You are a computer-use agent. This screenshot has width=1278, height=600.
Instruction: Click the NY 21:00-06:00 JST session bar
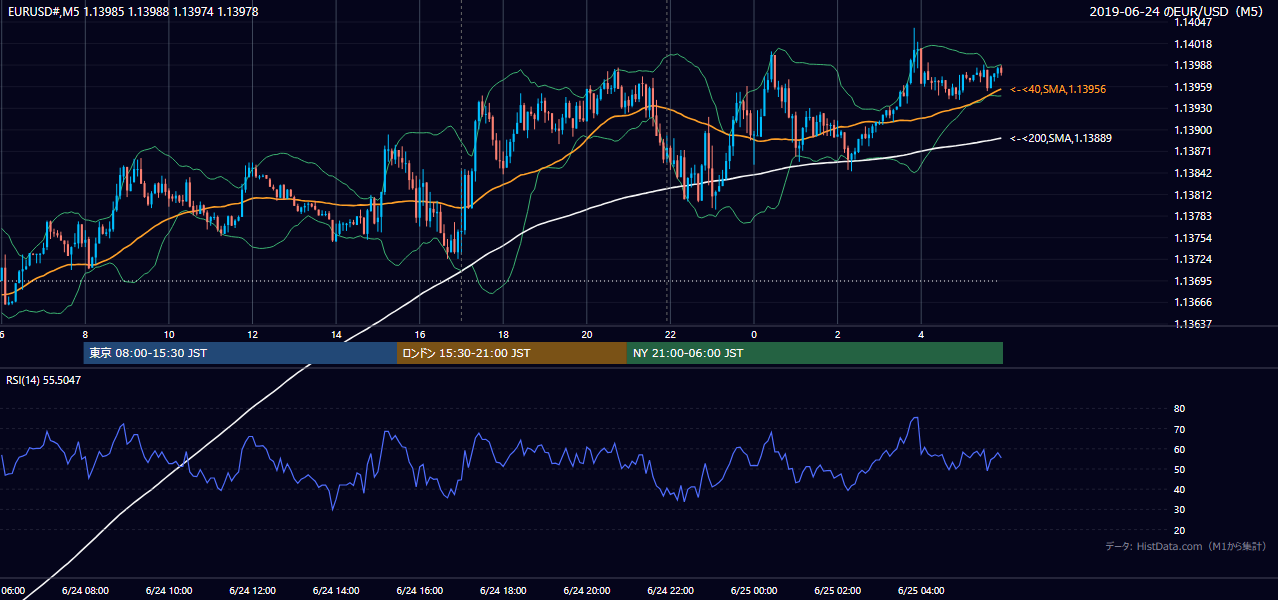pos(815,353)
